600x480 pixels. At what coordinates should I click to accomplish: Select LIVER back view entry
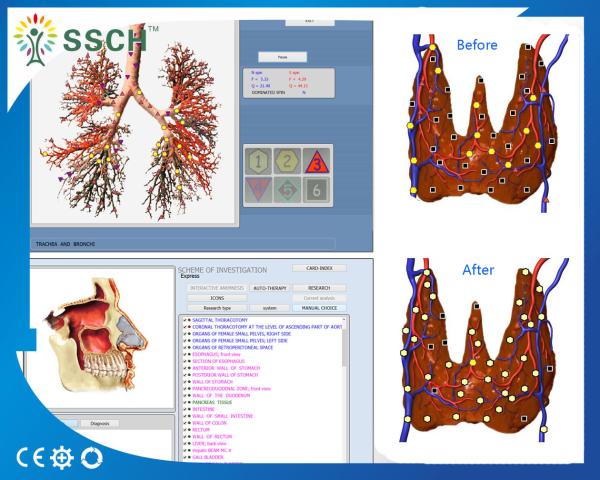[209, 444]
